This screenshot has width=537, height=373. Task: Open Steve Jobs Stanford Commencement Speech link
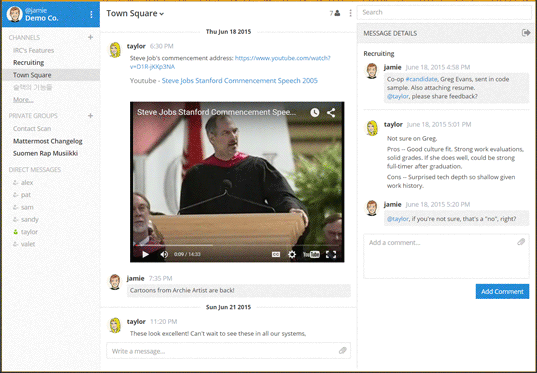click(x=239, y=80)
